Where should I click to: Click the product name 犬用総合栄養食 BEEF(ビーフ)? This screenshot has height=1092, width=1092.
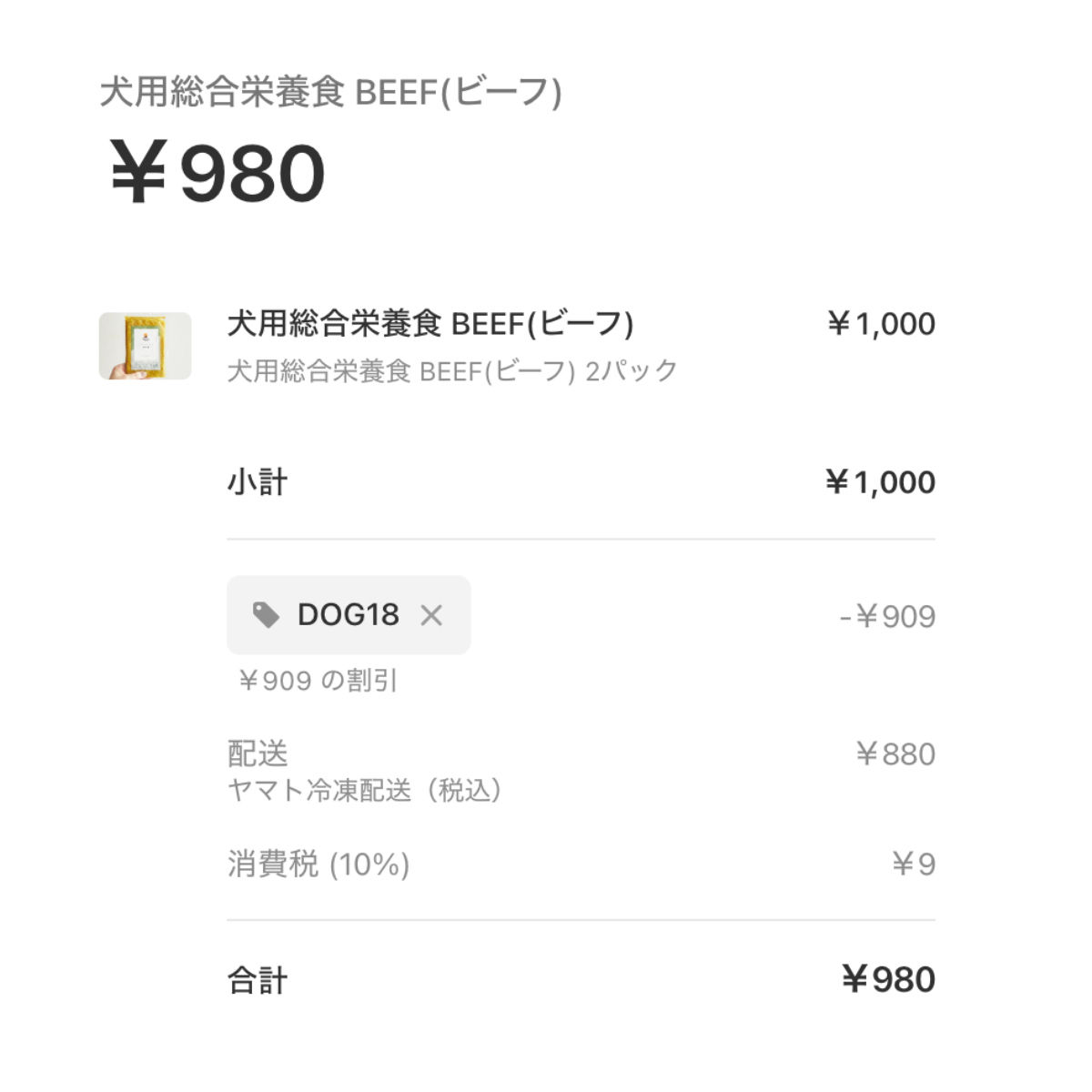point(430,323)
